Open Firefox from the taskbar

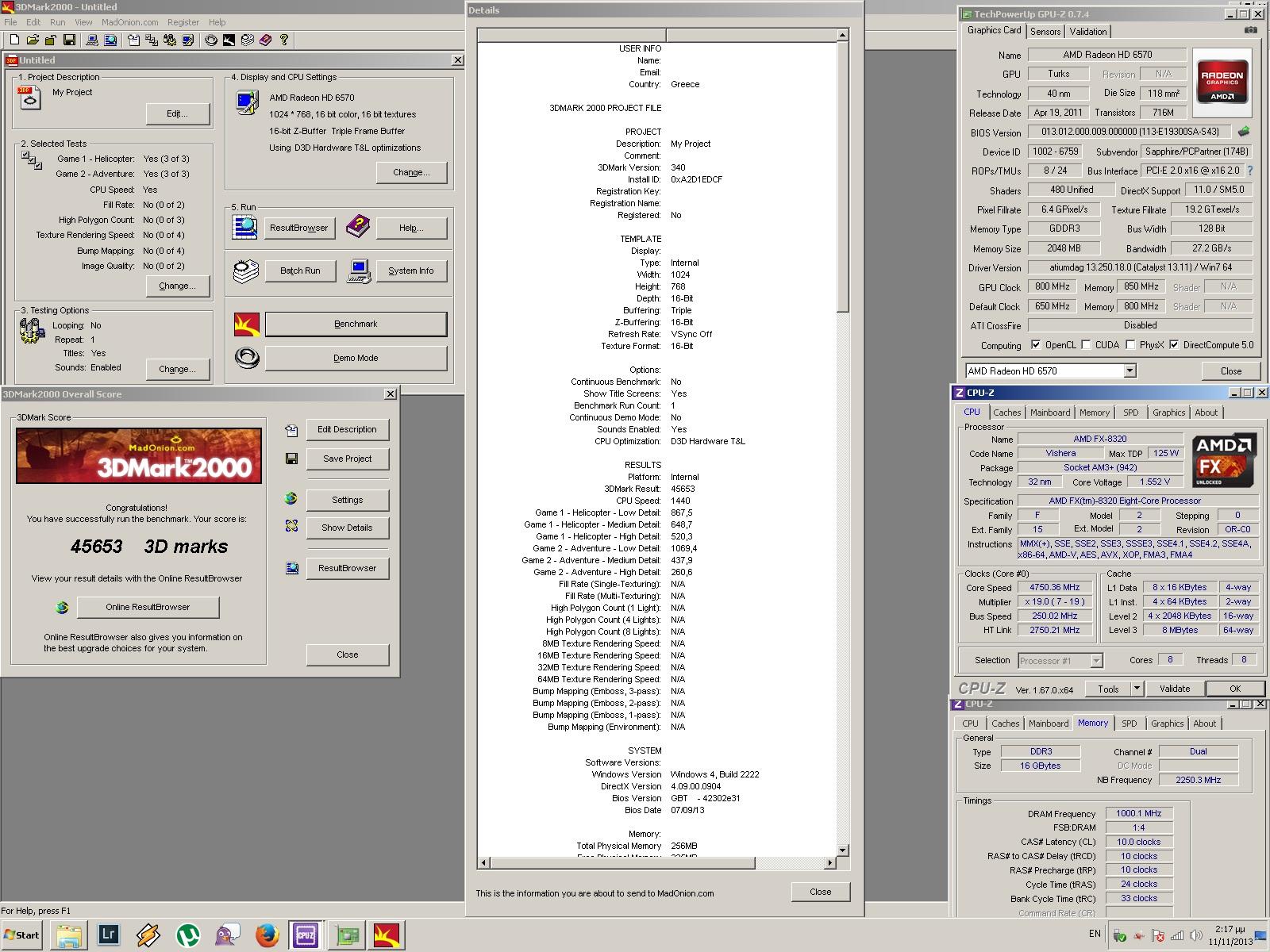(267, 935)
